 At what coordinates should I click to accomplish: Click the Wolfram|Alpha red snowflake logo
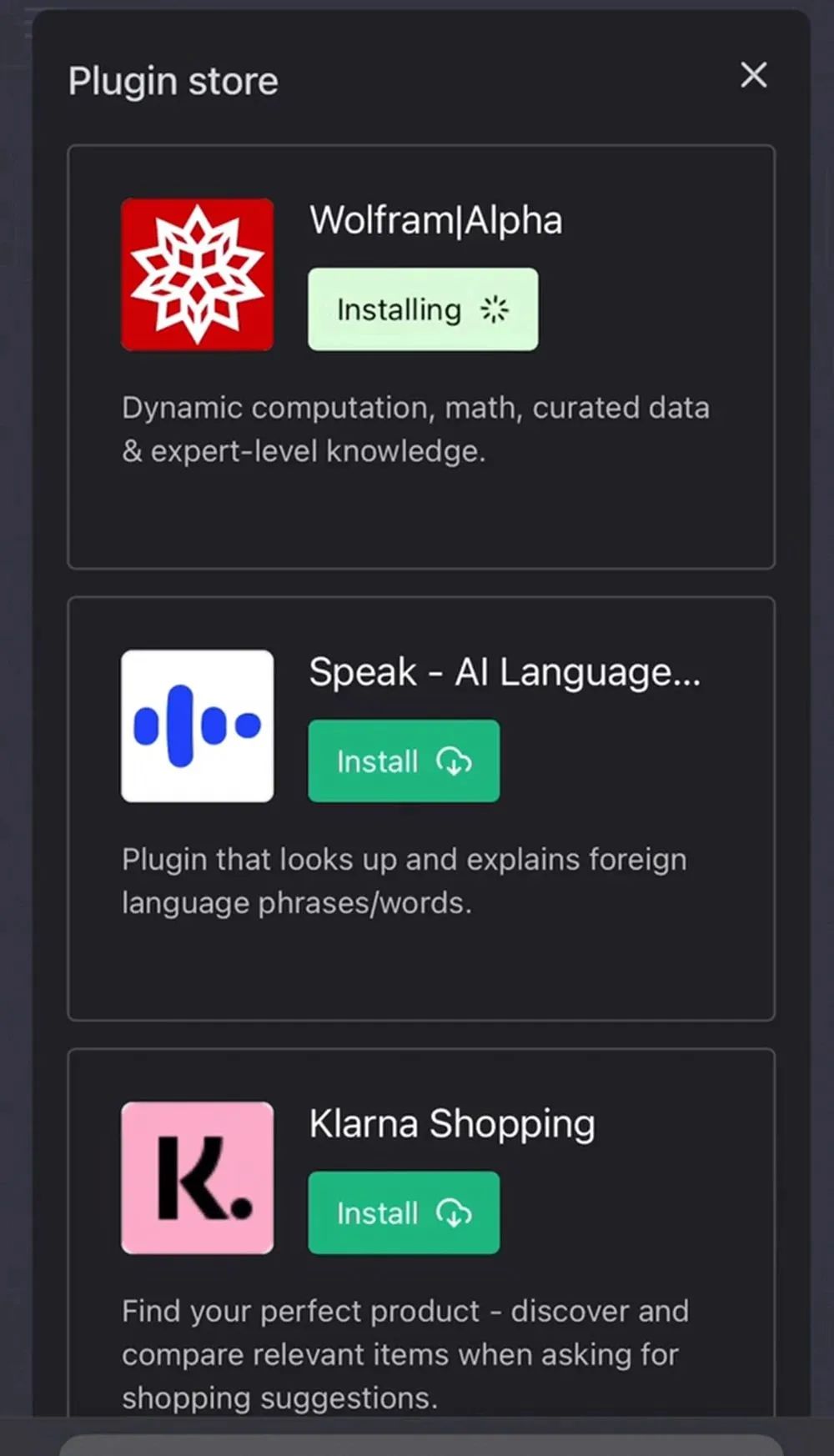coord(198,274)
